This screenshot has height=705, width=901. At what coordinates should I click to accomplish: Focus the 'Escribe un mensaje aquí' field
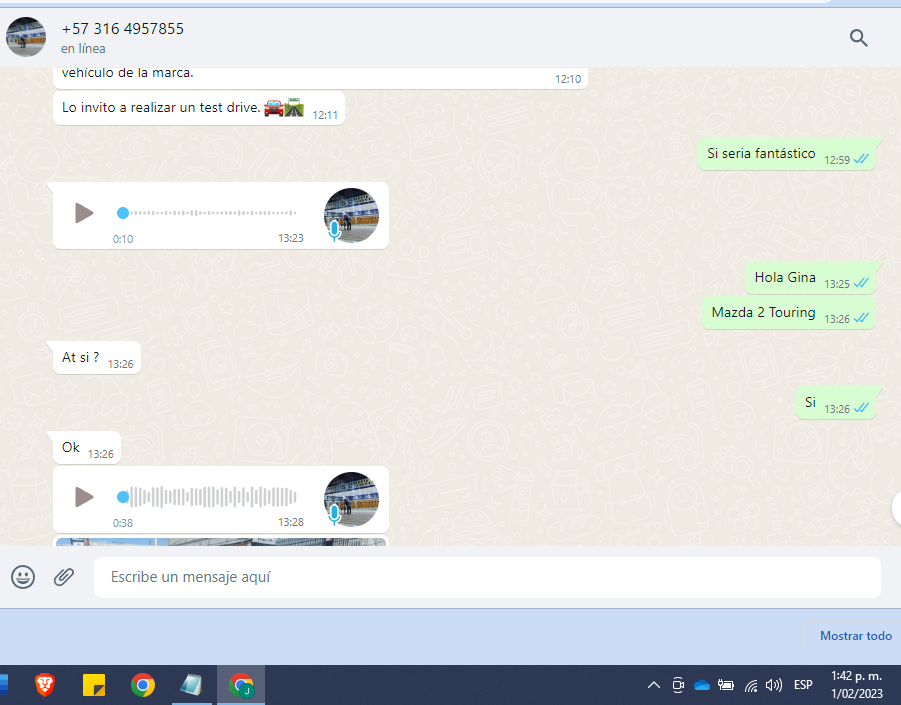tap(487, 577)
